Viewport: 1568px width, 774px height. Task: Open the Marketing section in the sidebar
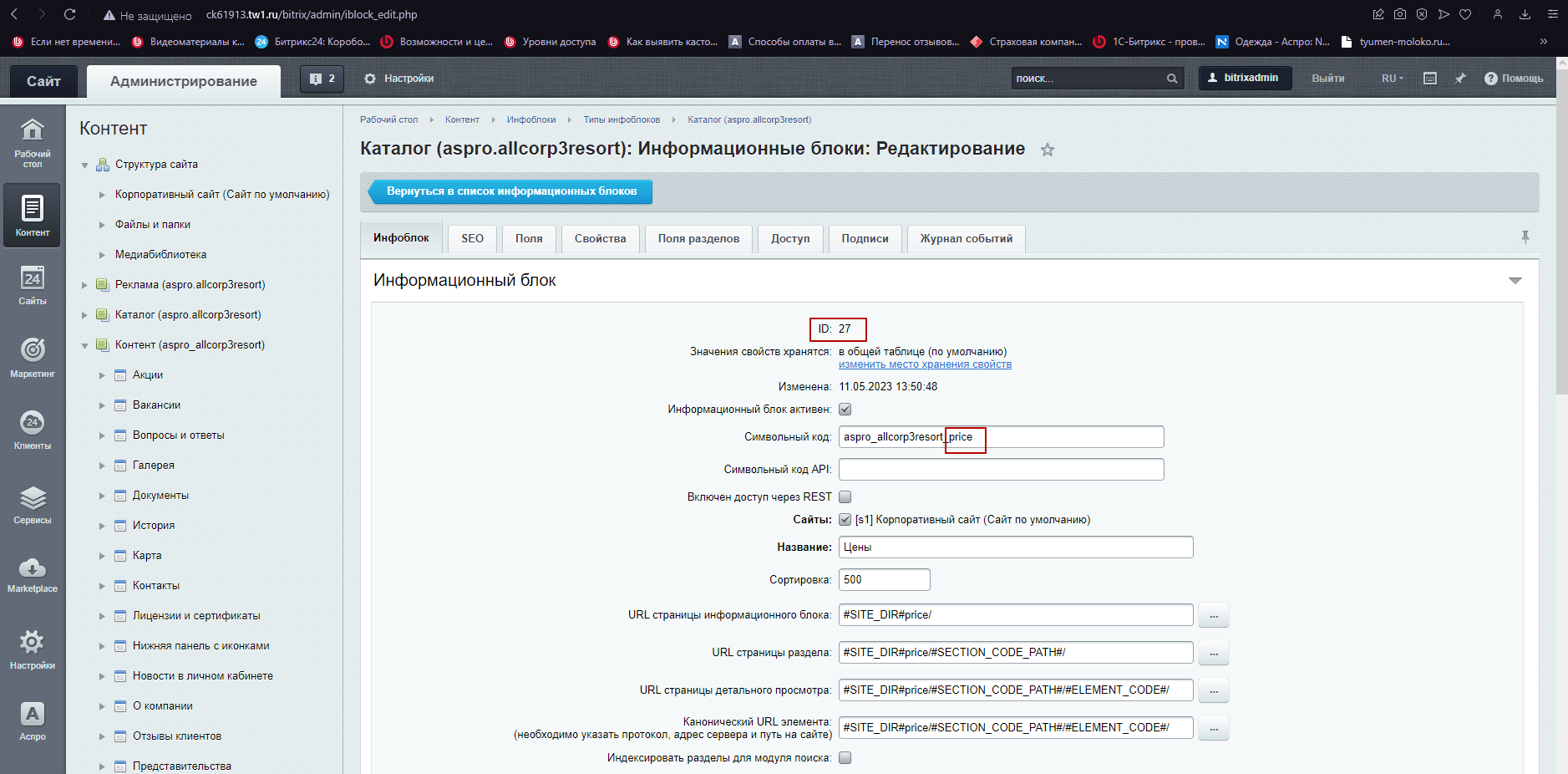[x=32, y=357]
